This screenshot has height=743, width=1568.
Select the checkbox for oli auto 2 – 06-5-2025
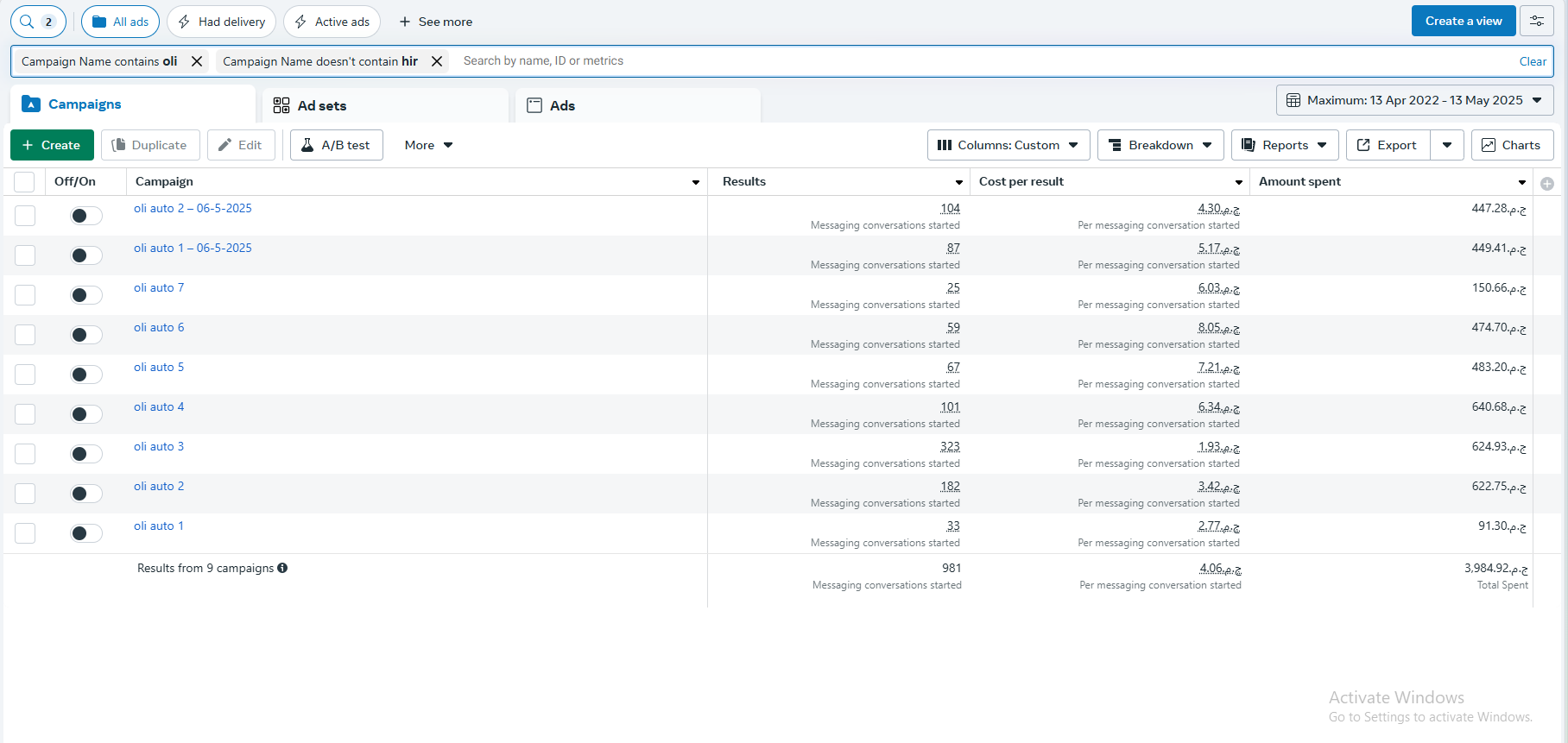(x=25, y=216)
